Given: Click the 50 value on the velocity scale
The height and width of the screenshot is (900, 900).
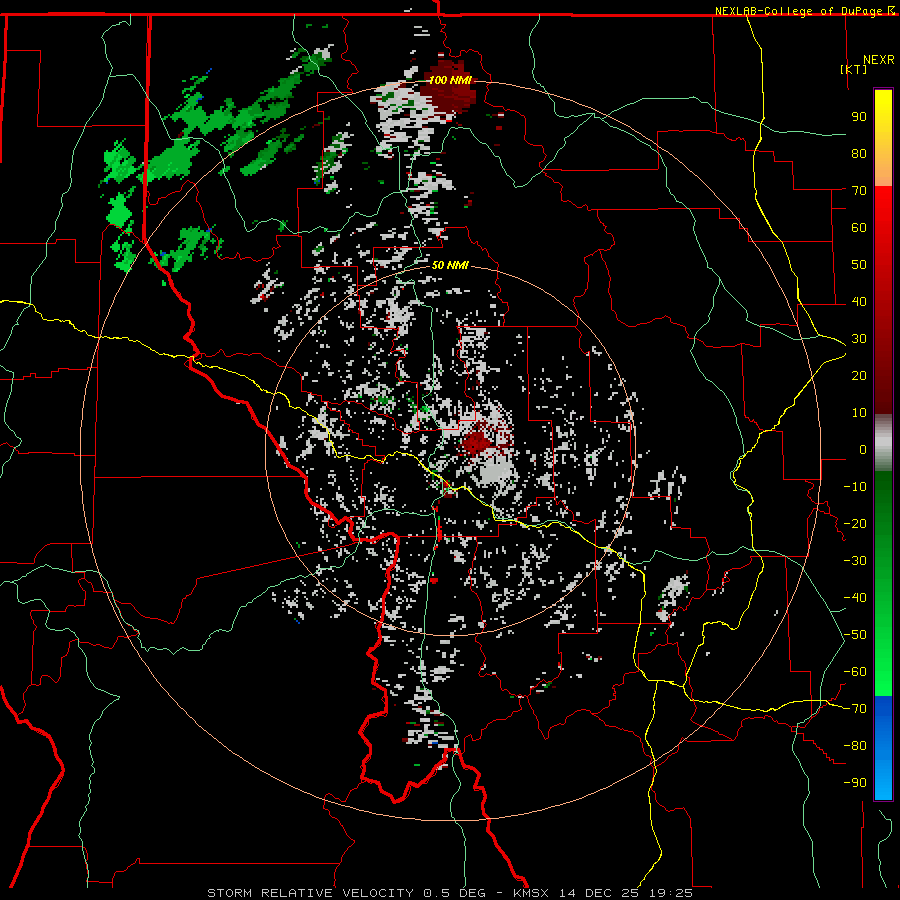Looking at the screenshot, I should (859, 265).
